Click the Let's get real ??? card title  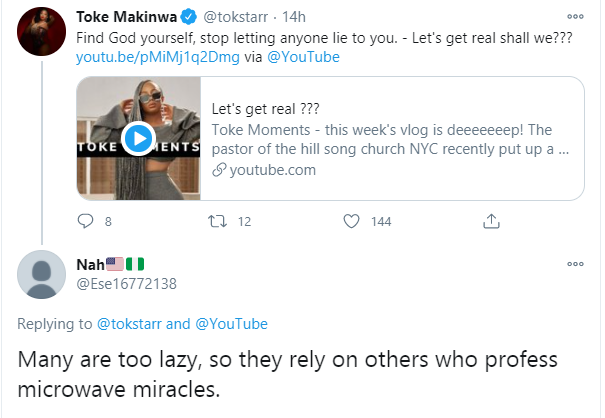point(265,109)
